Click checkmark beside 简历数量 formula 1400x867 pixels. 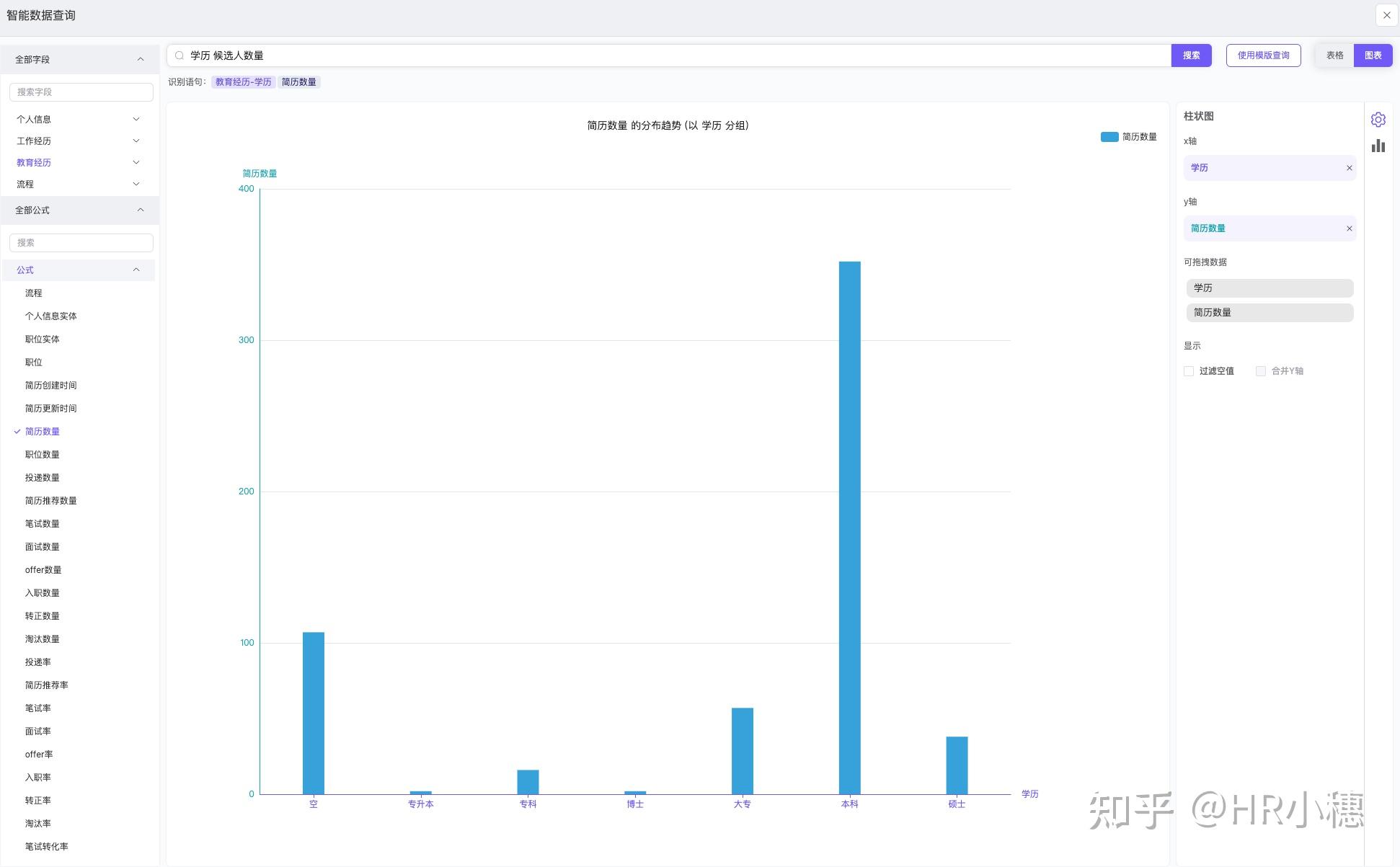click(x=17, y=432)
